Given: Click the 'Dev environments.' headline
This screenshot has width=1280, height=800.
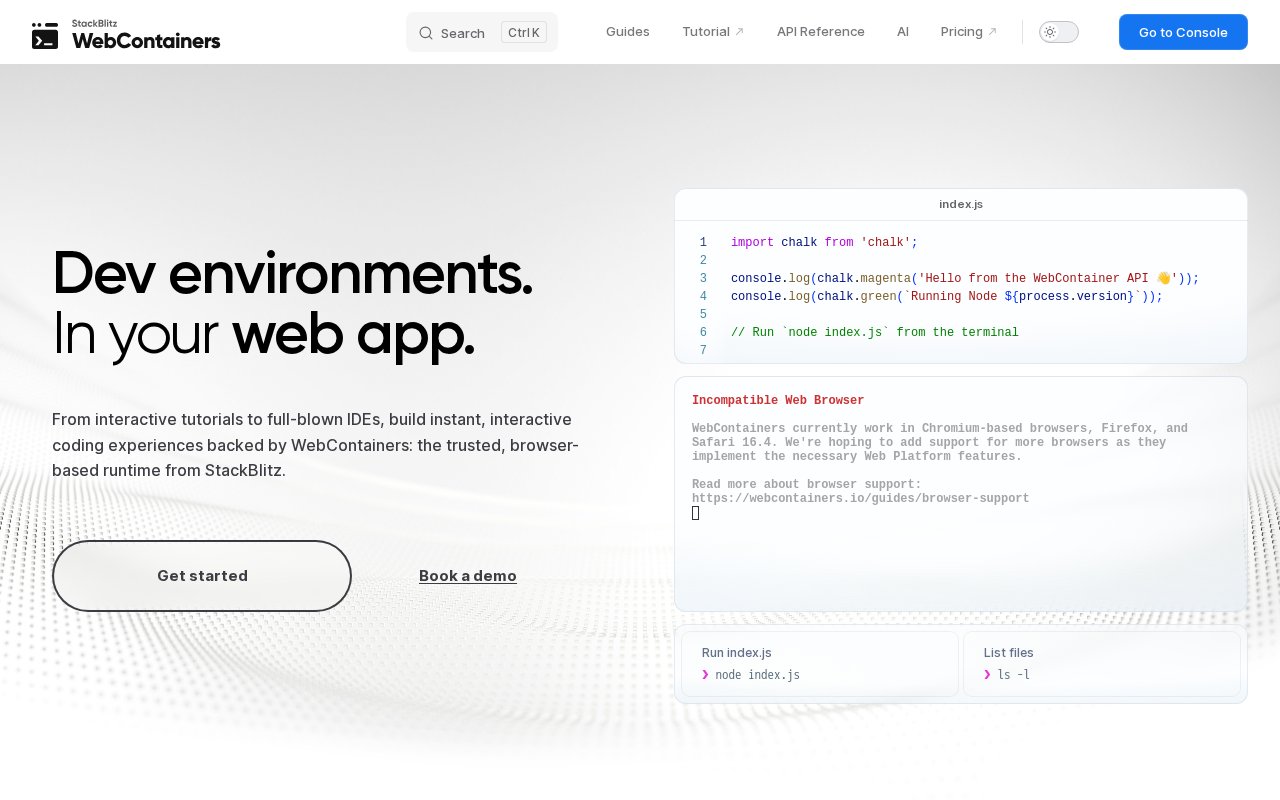Looking at the screenshot, I should [292, 274].
